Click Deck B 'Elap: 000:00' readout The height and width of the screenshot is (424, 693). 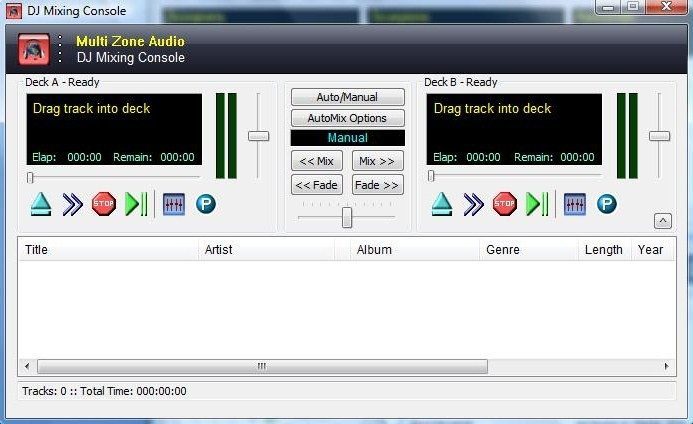467,157
